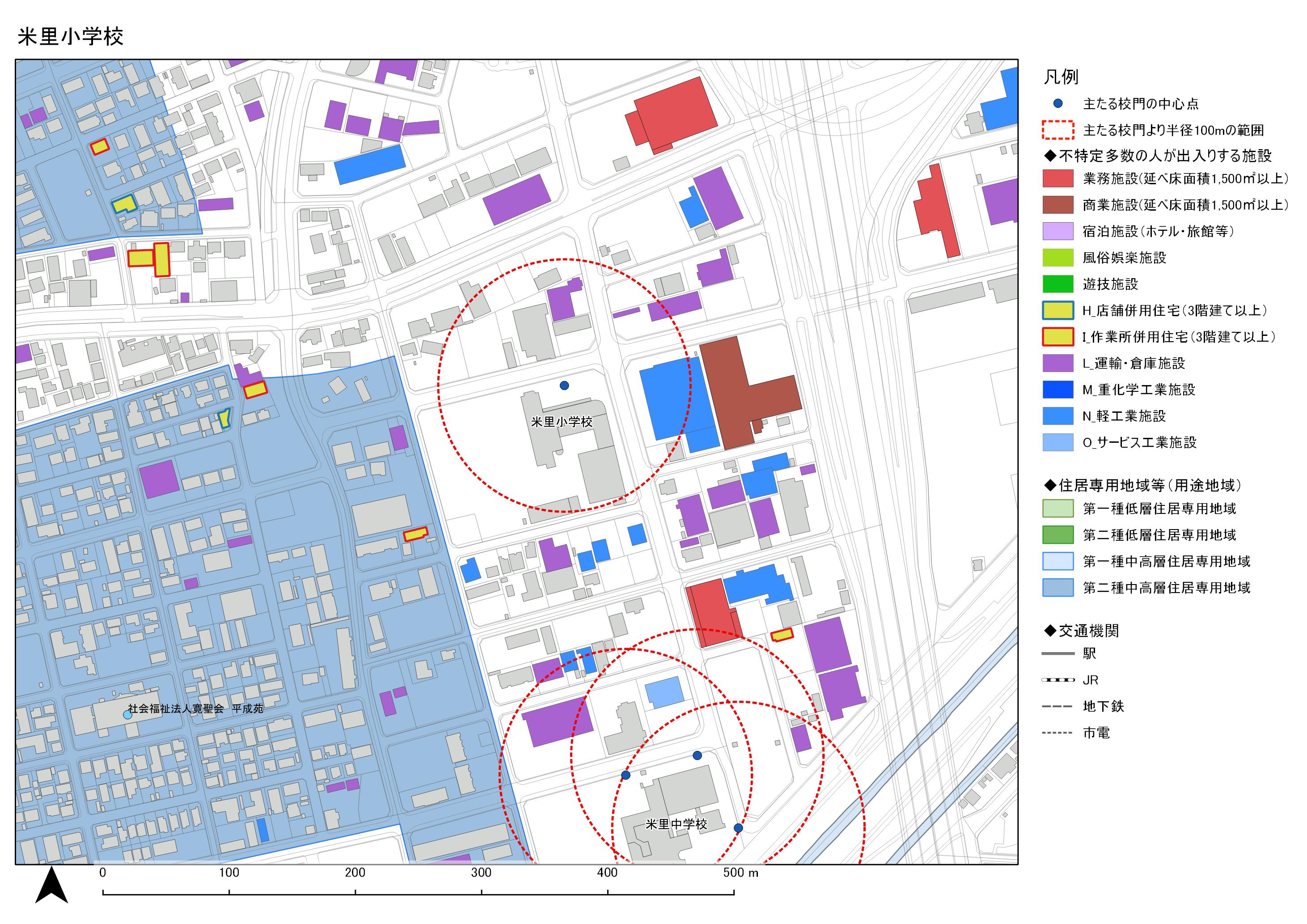The image size is (1307, 924).
Task: Click the 駅 line symbol in legend
Action: (1057, 653)
